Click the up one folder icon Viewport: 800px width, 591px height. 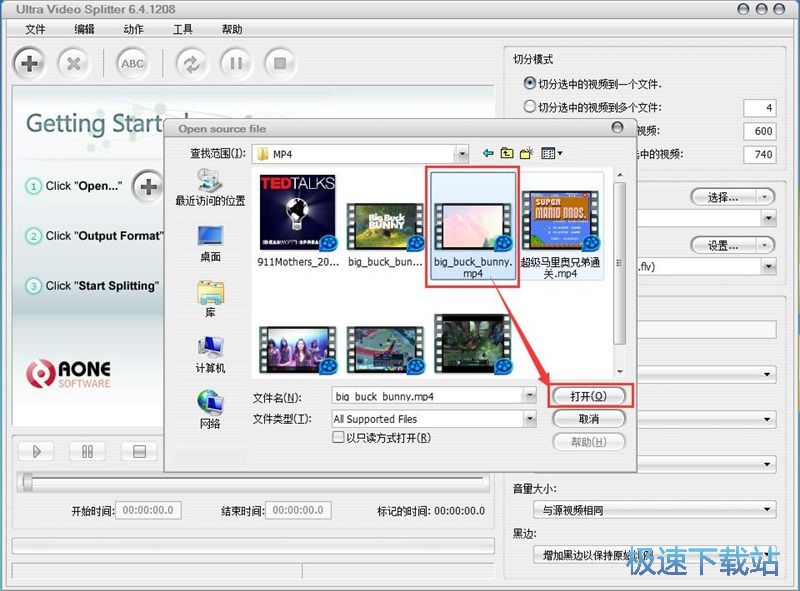pos(507,153)
